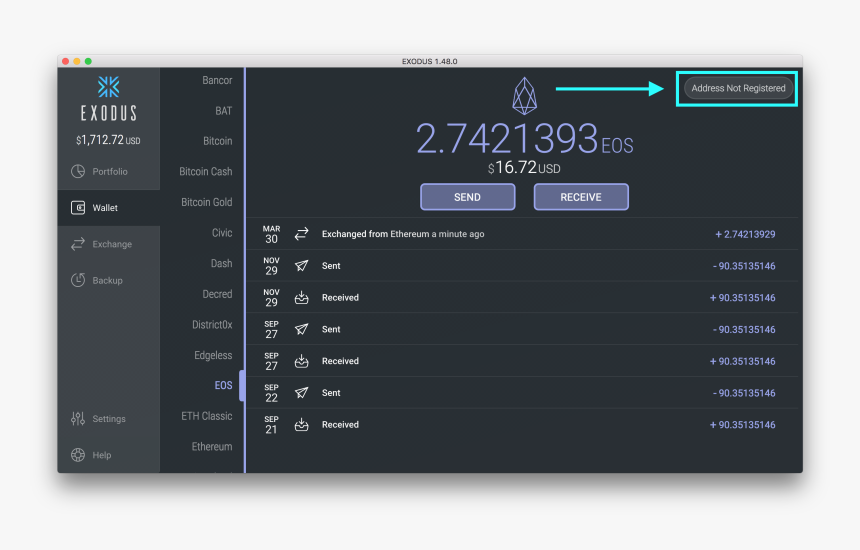
Task: Click the SEP 21 date cell
Action: pos(271,424)
